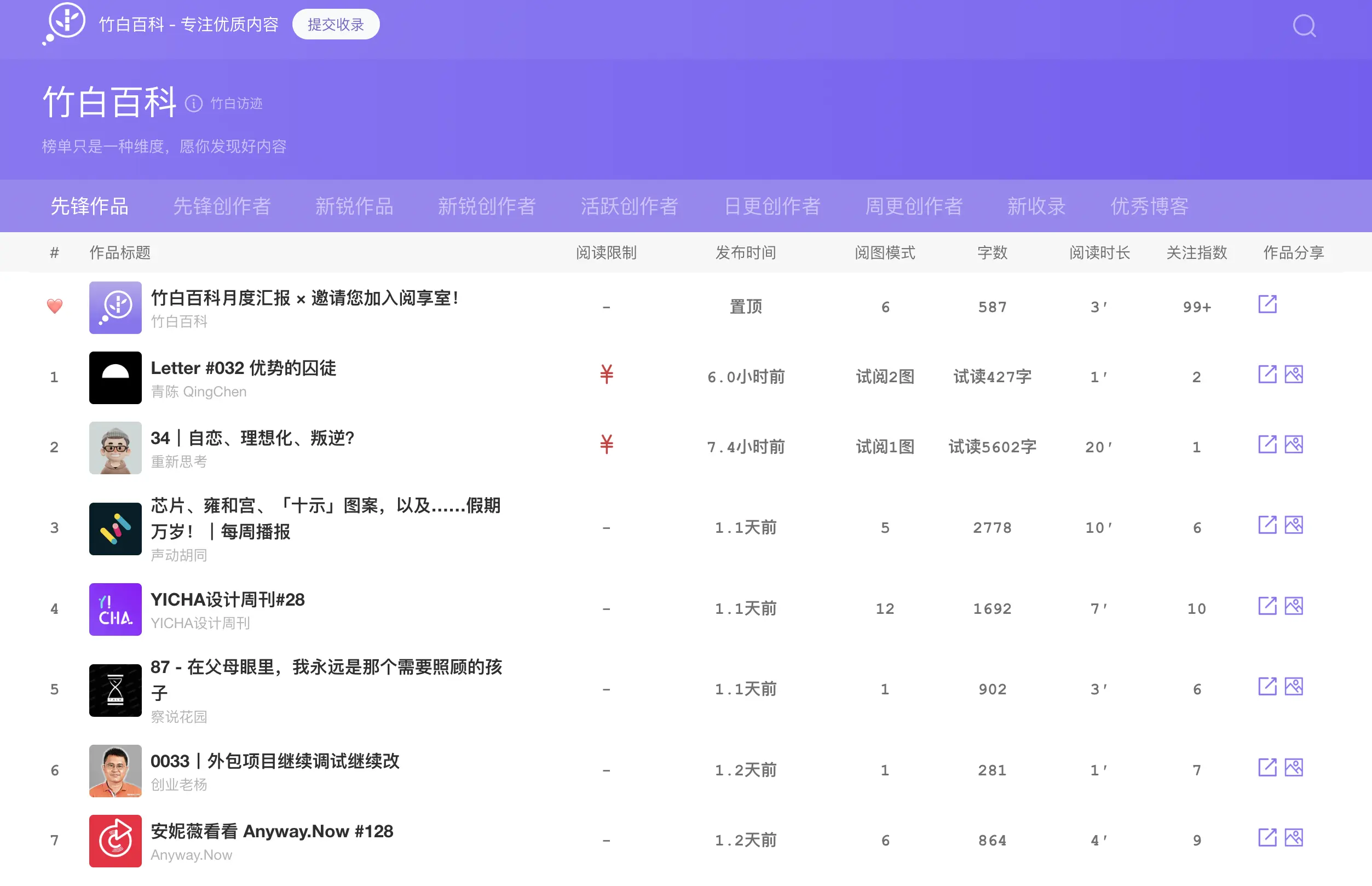This screenshot has height=886, width=1372.
Task: Click the red heart icon on pinned row
Action: click(55, 306)
